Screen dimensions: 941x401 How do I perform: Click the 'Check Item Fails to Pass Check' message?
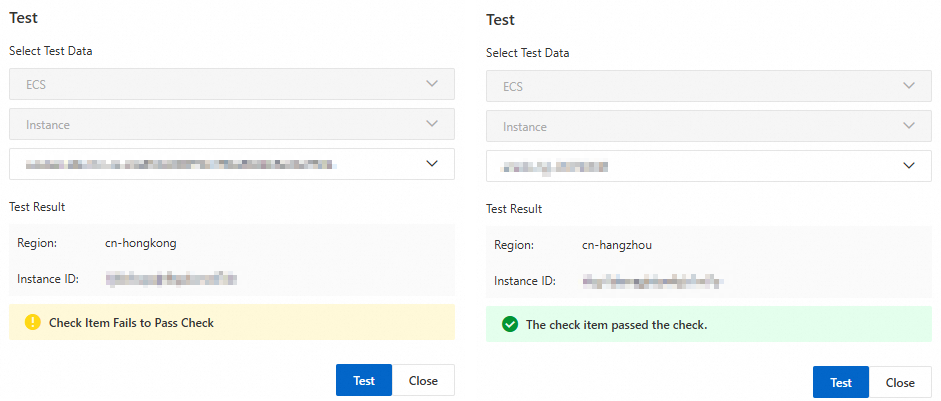pos(131,323)
